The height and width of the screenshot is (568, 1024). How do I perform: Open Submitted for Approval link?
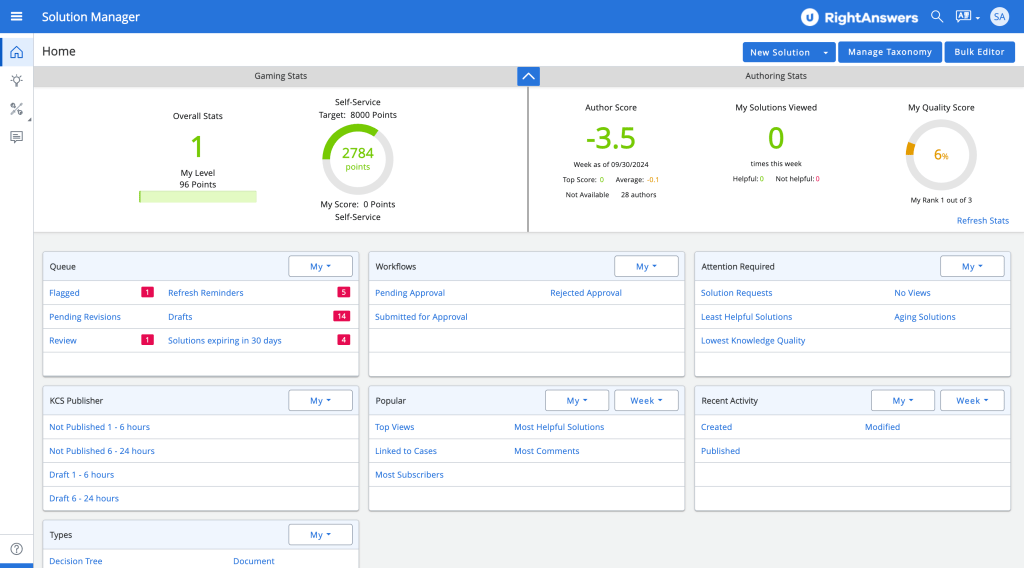pos(421,317)
